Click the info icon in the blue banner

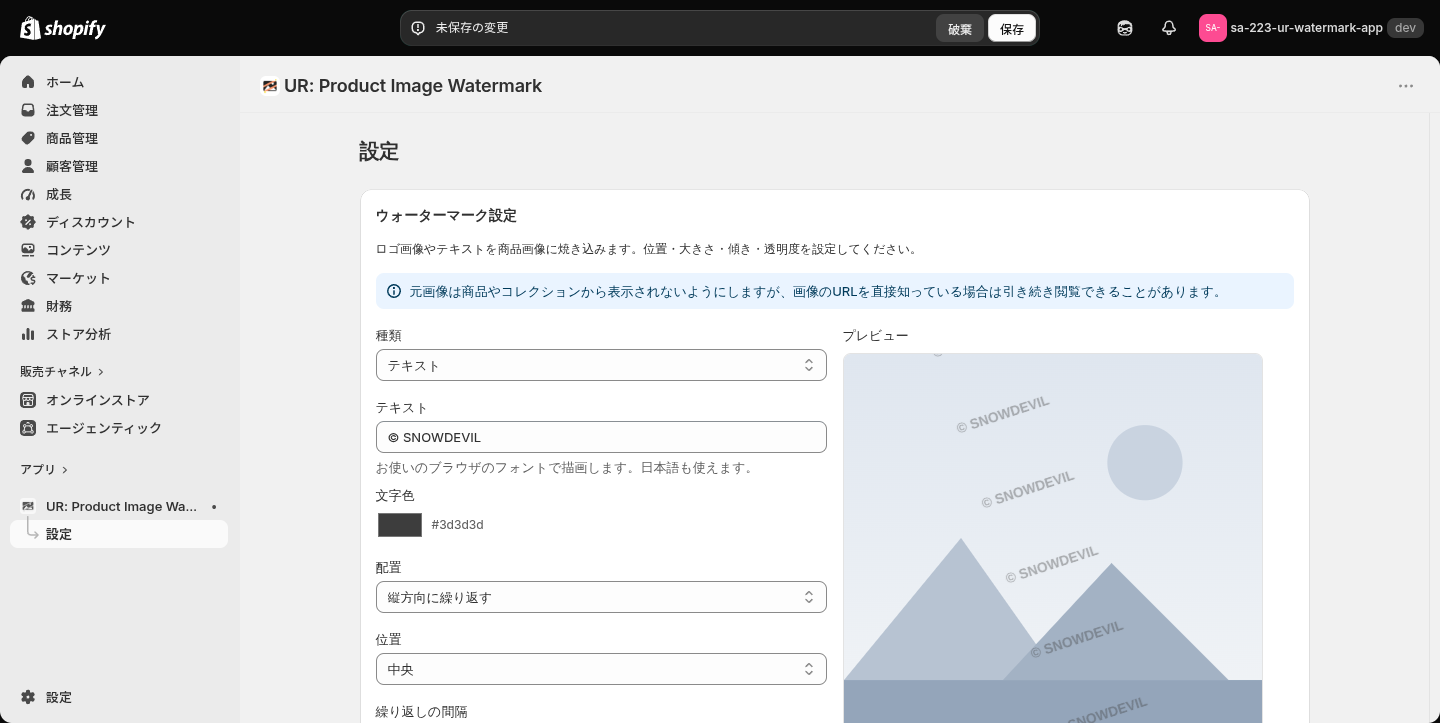[x=394, y=291]
